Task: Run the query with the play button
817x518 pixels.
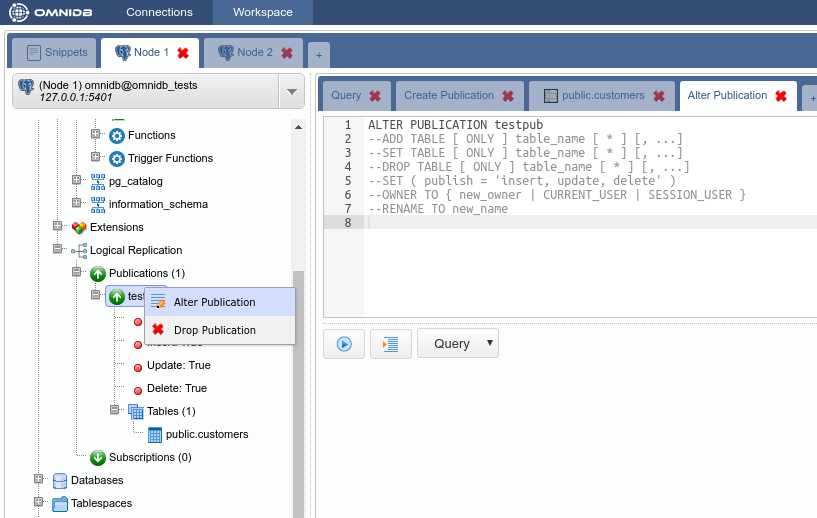Action: [x=343, y=343]
